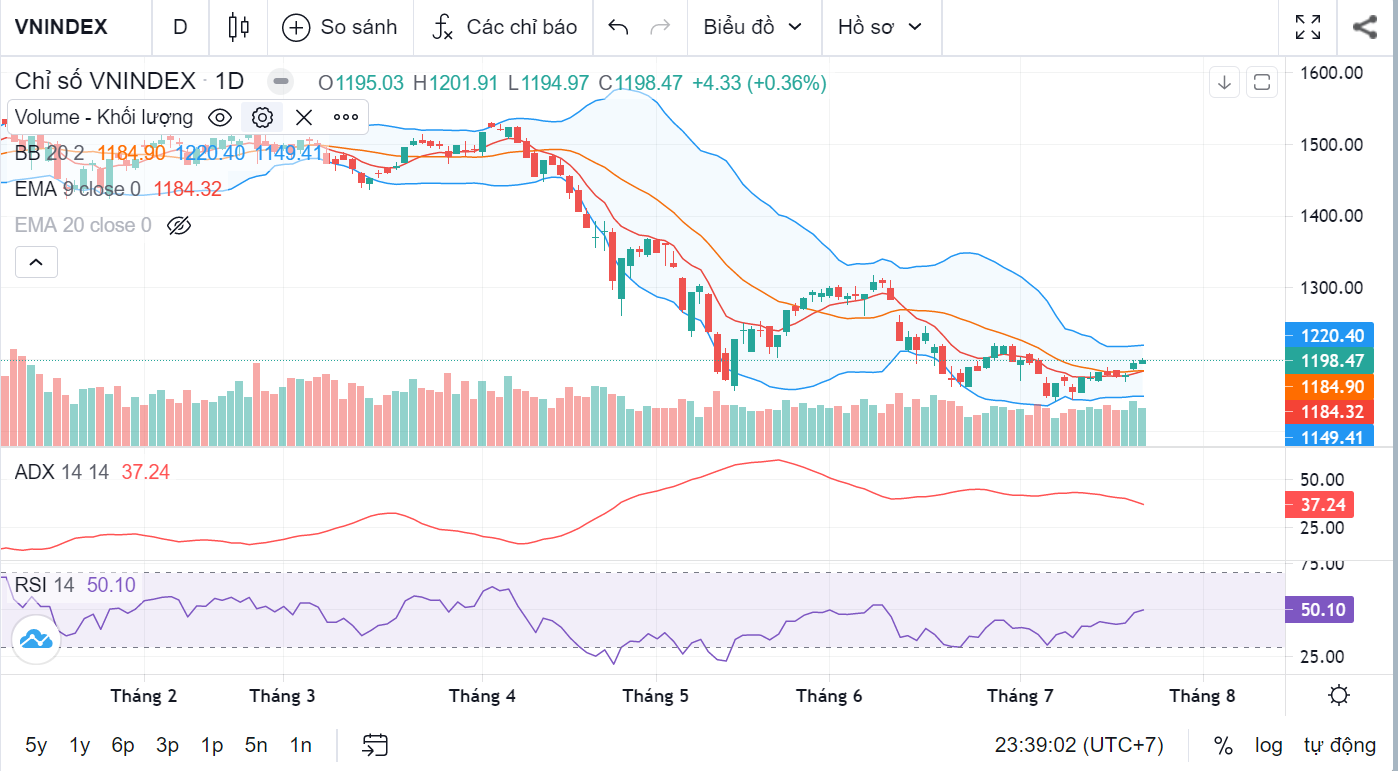Click the So sánh compare plus icon
The image size is (1398, 771).
[296, 27]
